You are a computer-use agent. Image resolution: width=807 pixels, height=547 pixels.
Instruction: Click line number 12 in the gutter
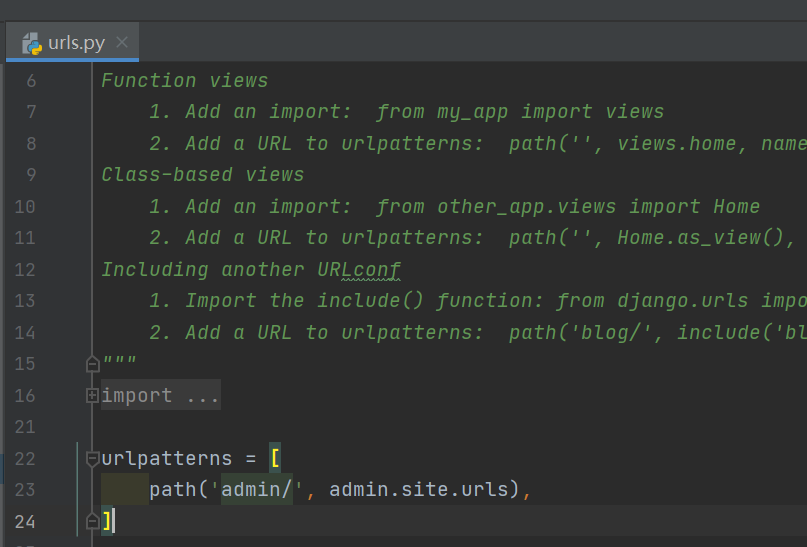pyautogui.click(x=25, y=270)
